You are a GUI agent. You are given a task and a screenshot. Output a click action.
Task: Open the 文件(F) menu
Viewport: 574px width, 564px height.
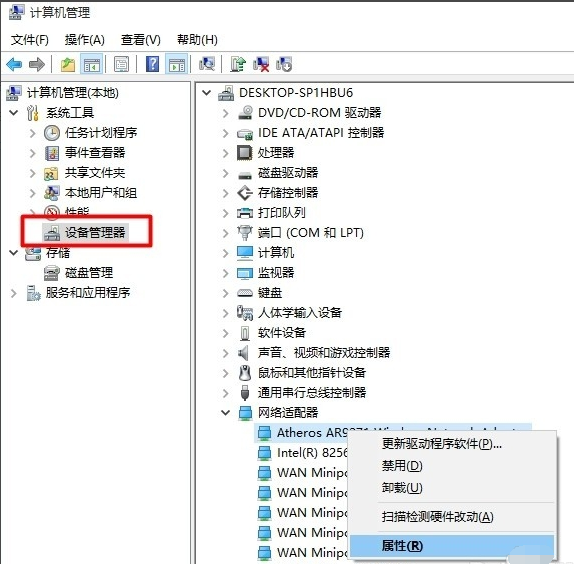coord(30,40)
